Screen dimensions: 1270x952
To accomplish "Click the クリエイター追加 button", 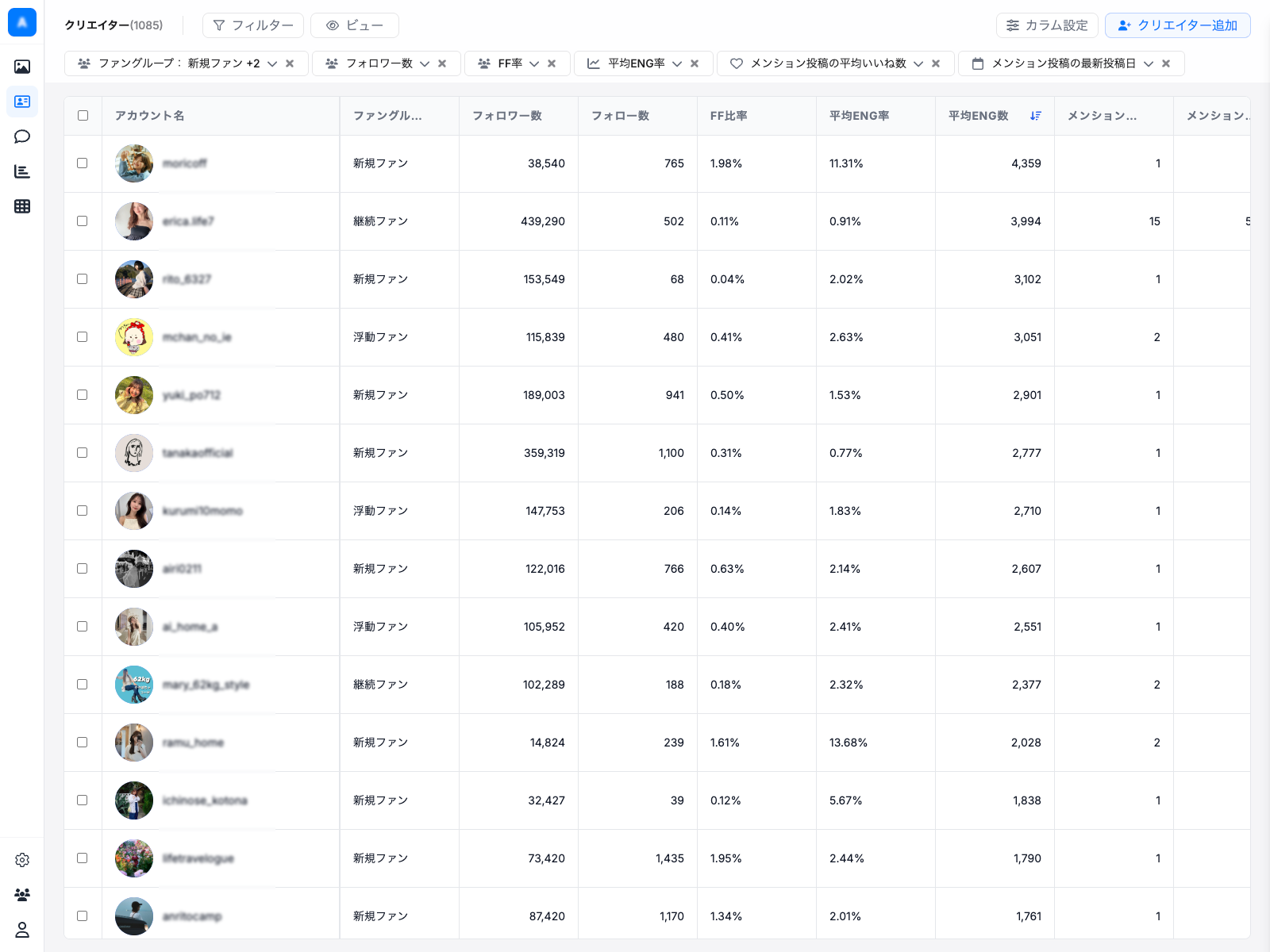I will tap(1178, 25).
